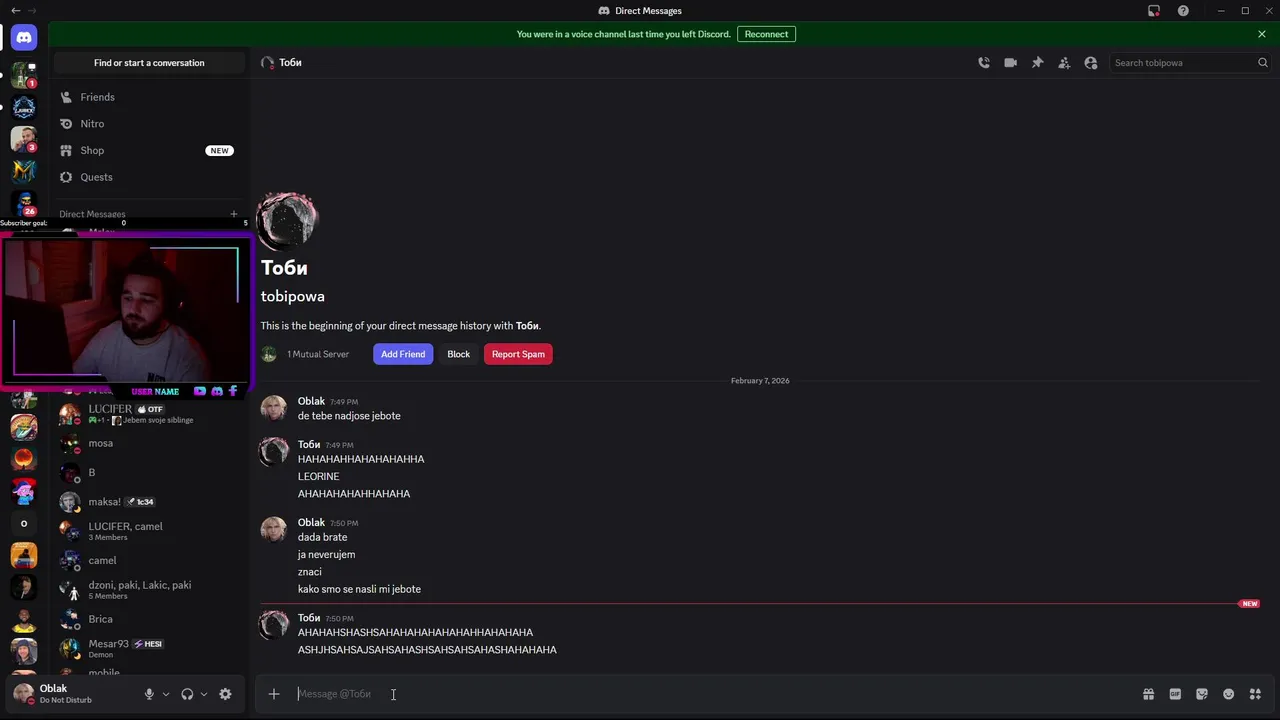1280x720 pixels.
Task: Expand microphone input options arrow
Action: [166, 694]
